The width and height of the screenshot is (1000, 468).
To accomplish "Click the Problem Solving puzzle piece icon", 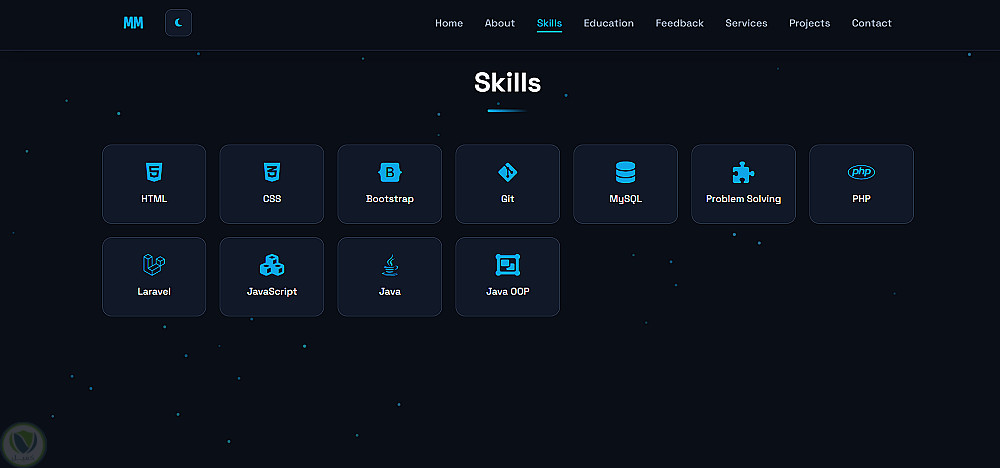I will click(x=743, y=172).
